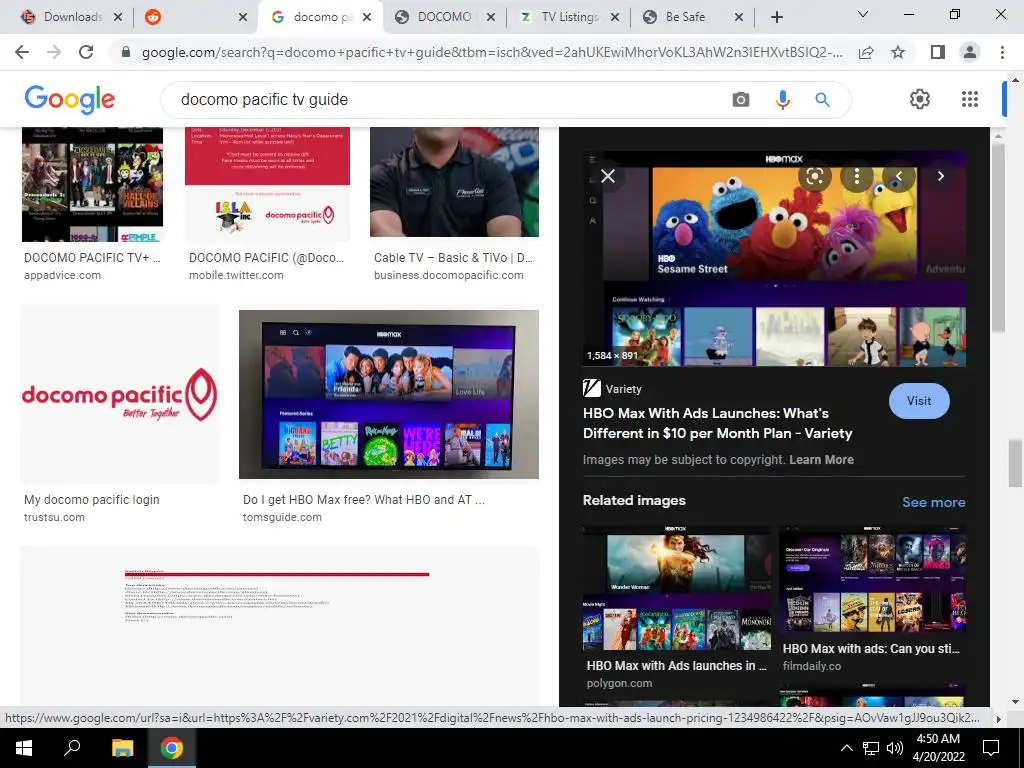This screenshot has height=768, width=1024.
Task: Reload the current page
Action: pyautogui.click(x=86, y=52)
